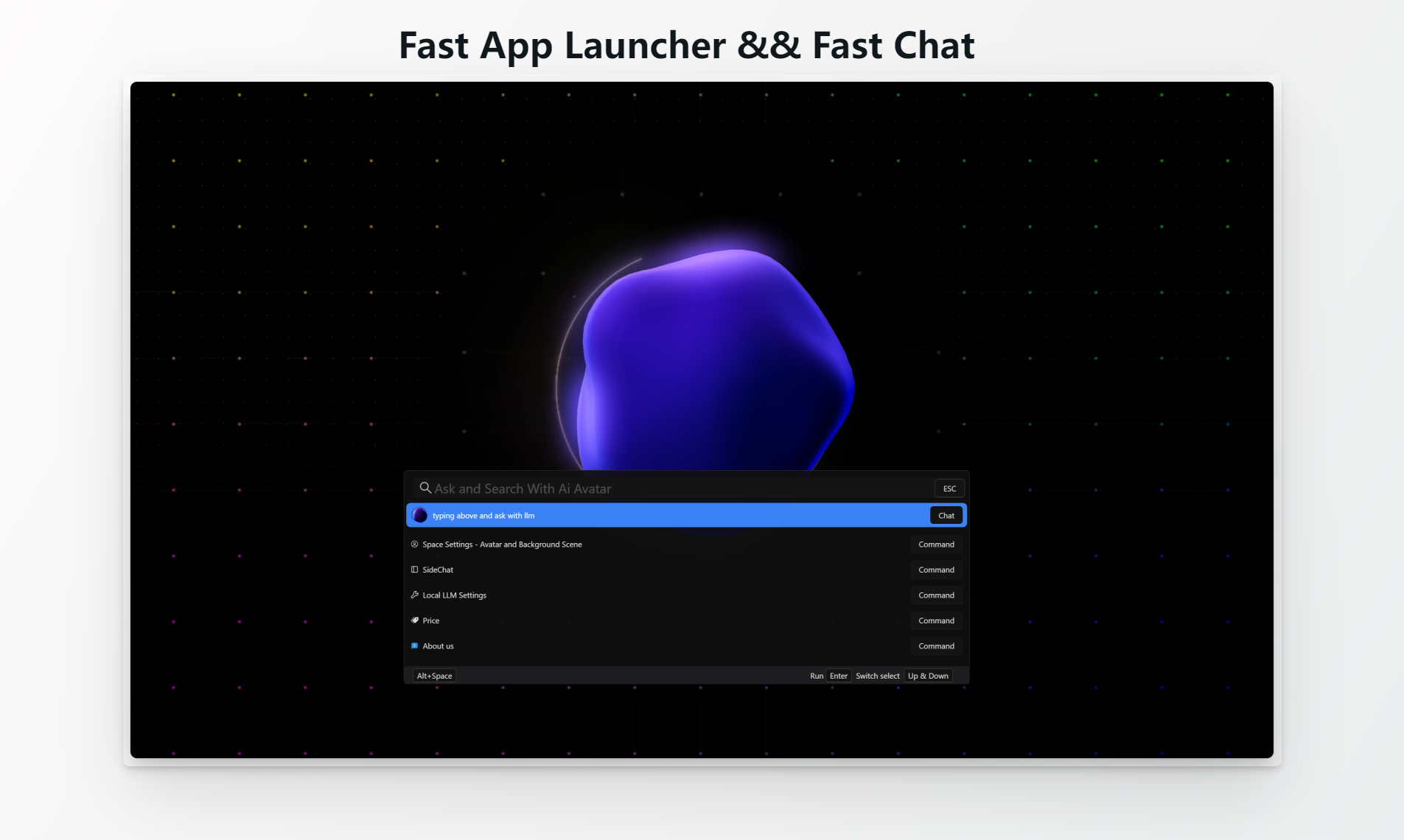Open the SideChat entry
This screenshot has height=840, width=1404.
(436, 570)
